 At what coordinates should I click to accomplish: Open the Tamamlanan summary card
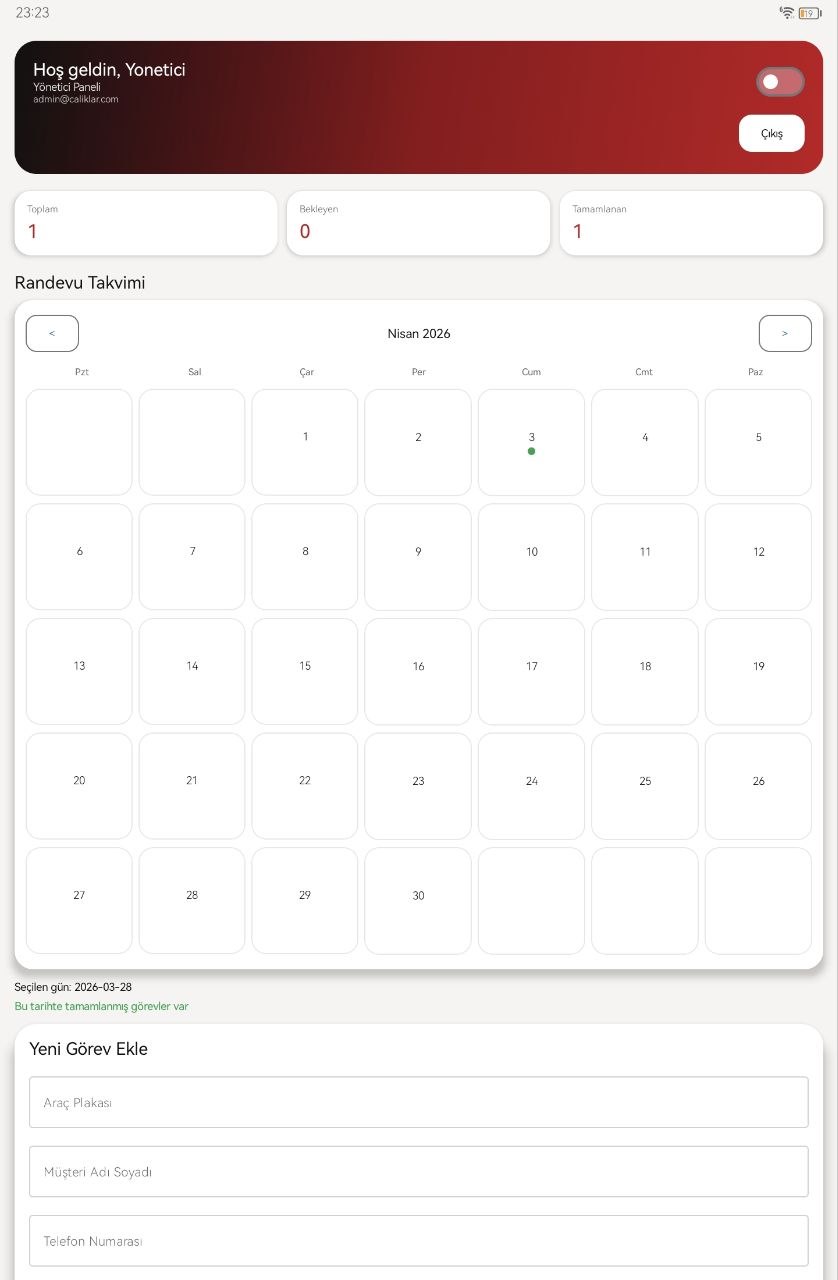coord(691,223)
